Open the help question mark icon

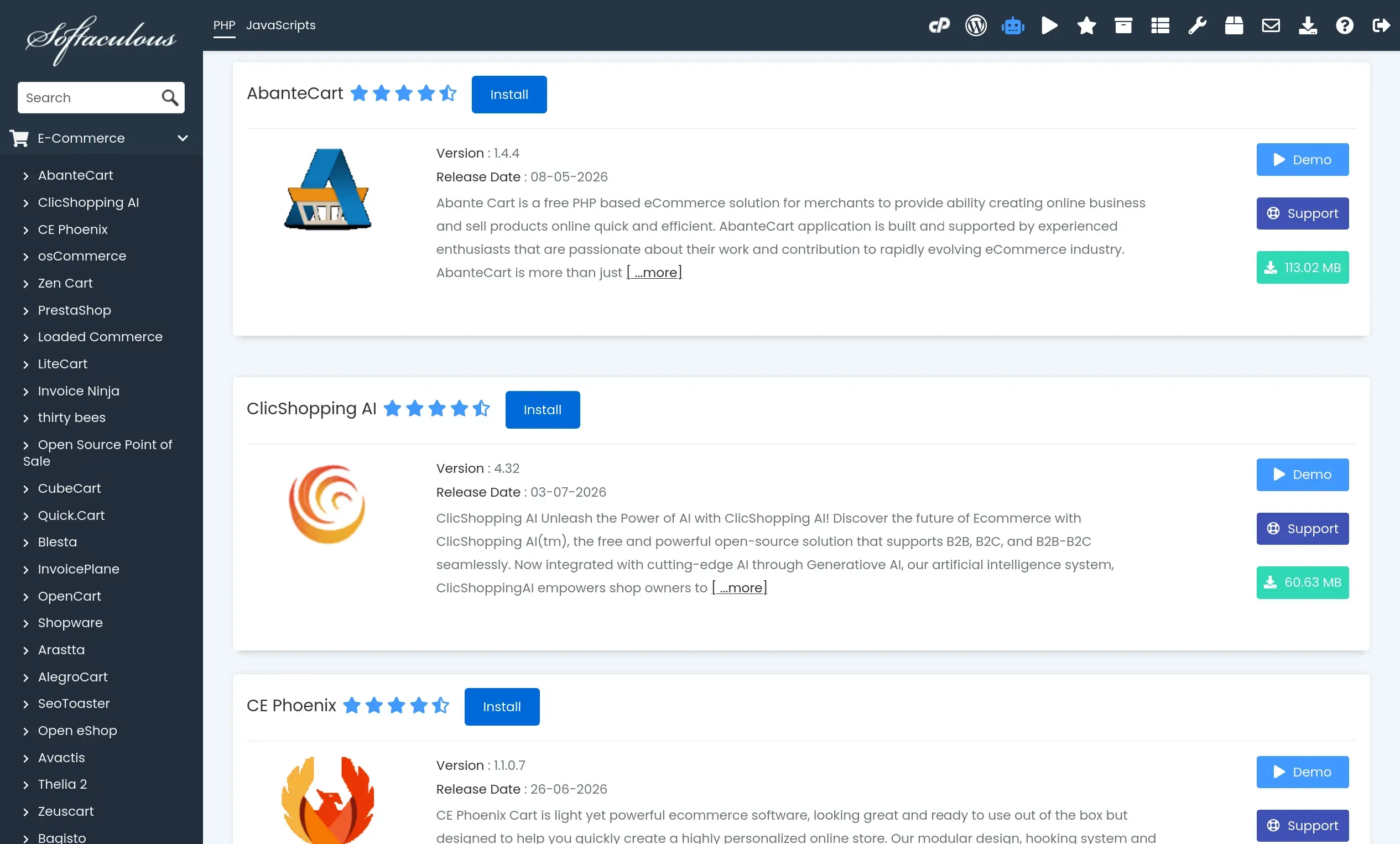coord(1345,25)
